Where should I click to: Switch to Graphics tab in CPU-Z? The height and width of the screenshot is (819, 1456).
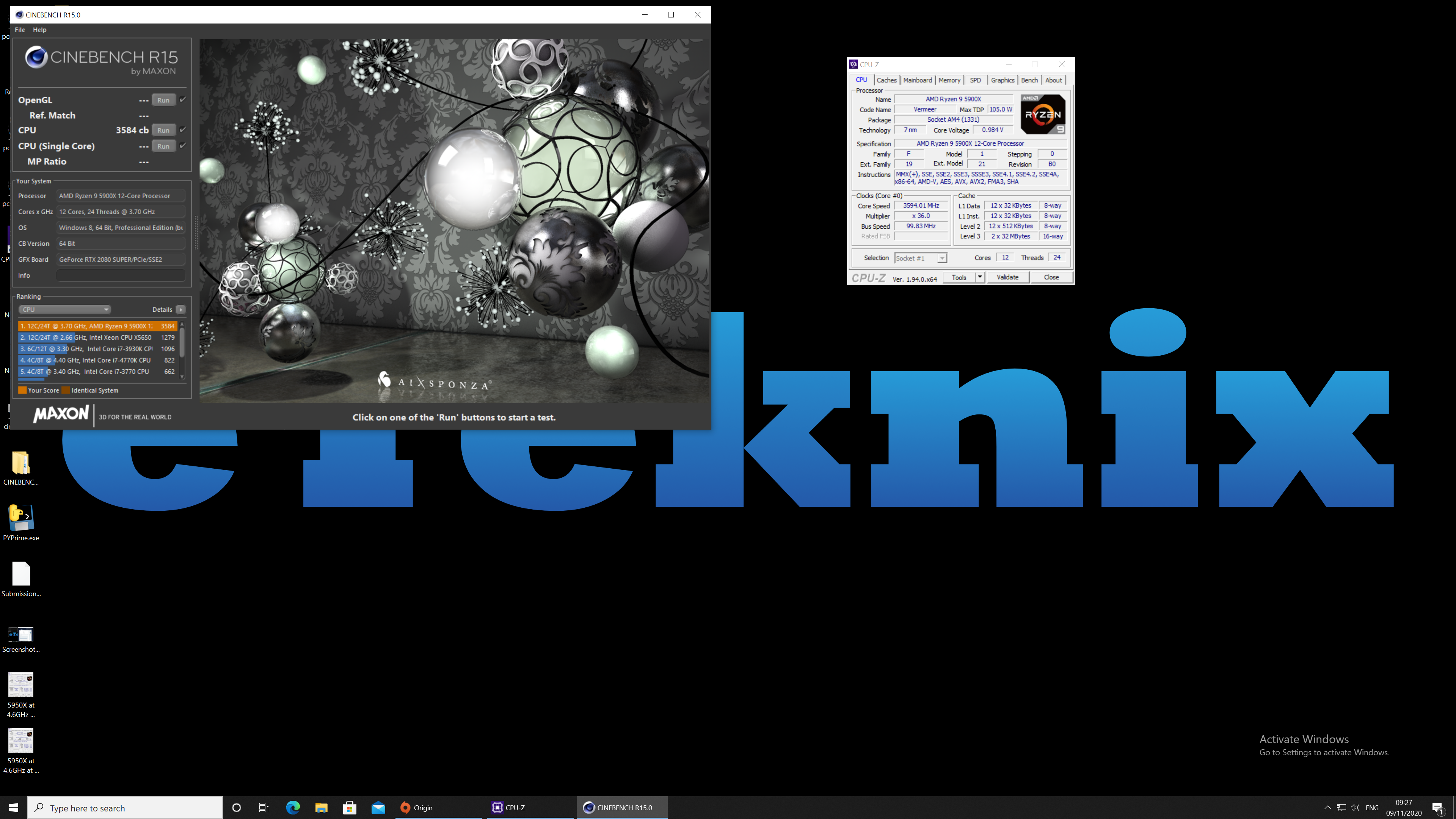point(1003,80)
